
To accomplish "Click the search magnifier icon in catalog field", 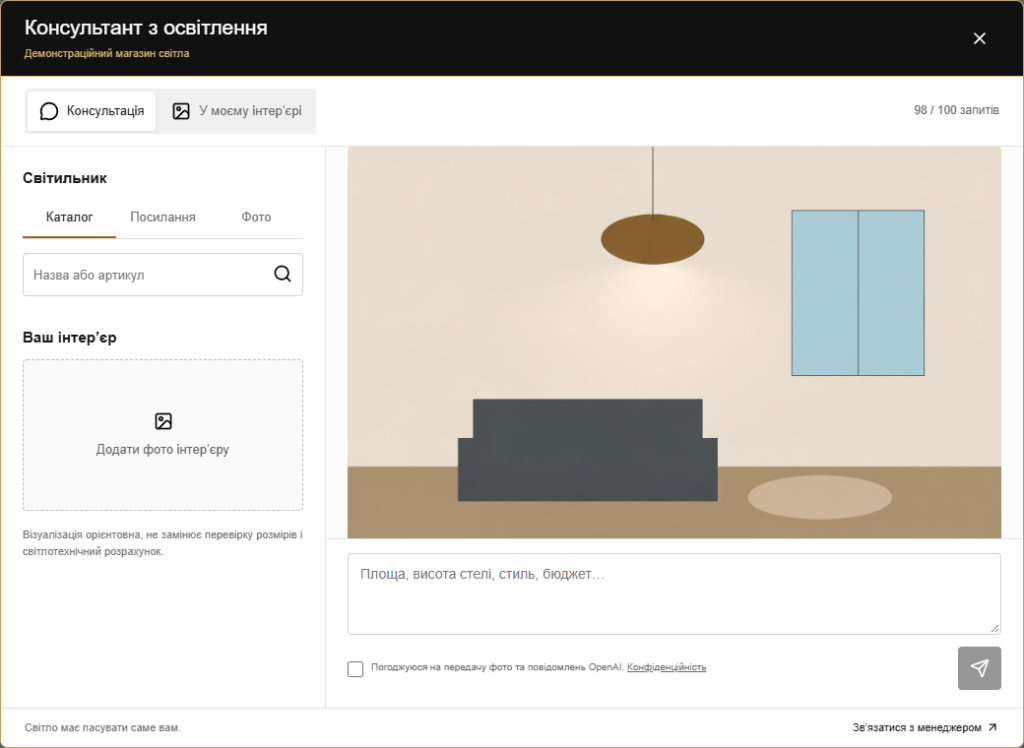I will click(282, 274).
